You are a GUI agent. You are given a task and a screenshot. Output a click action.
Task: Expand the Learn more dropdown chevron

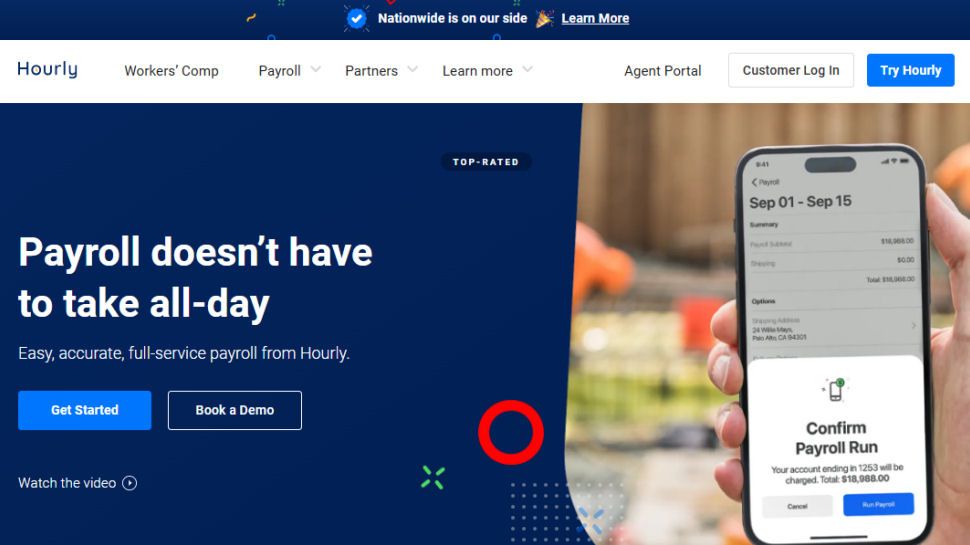click(x=527, y=69)
